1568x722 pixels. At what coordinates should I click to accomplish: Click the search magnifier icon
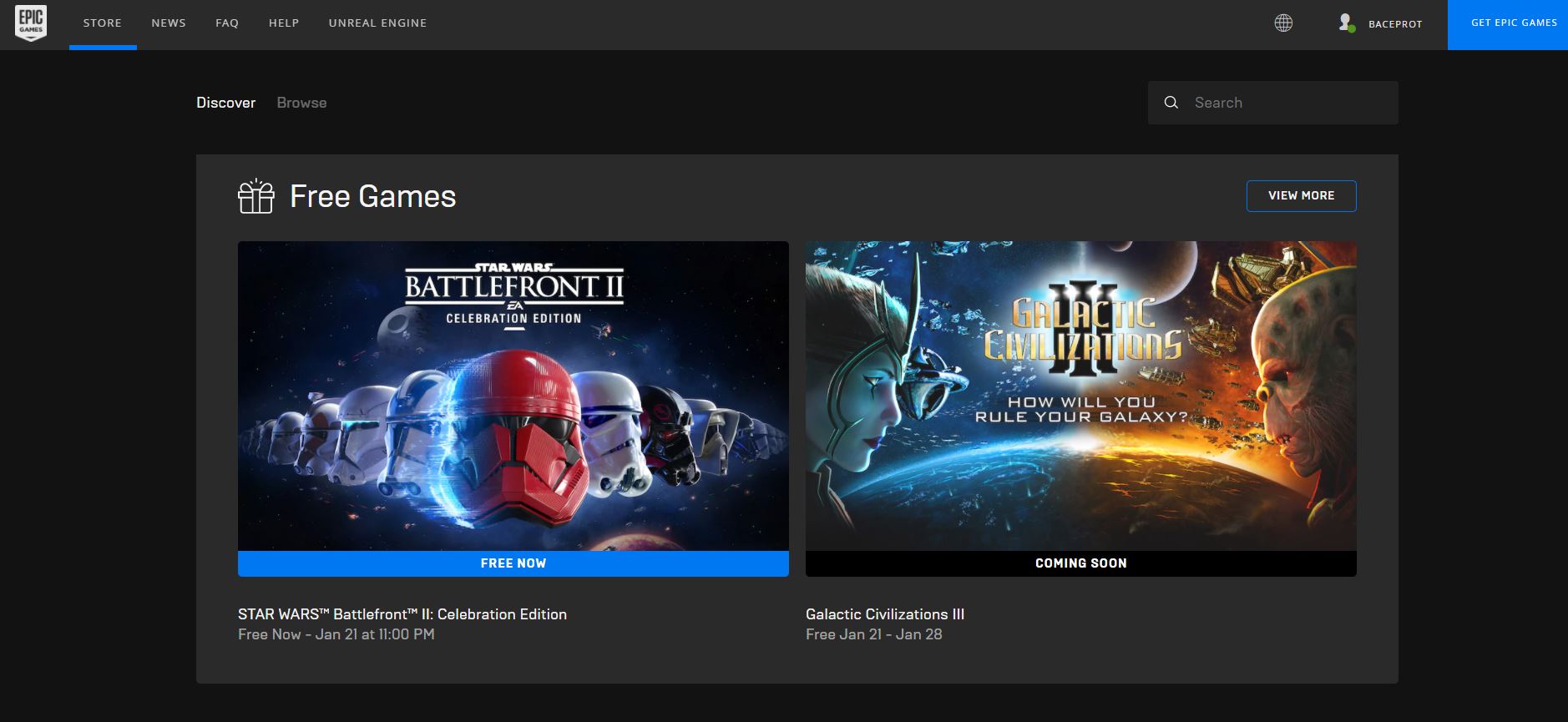[1171, 103]
